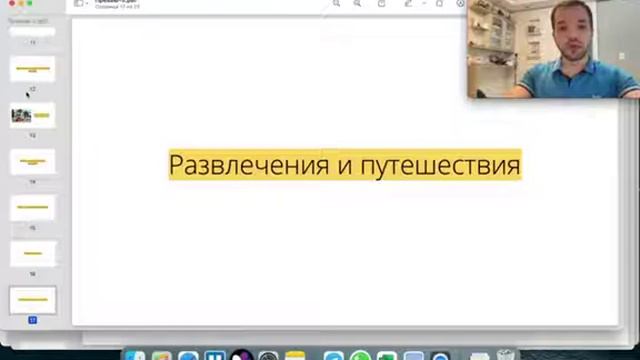Show the Markup toolbar icon
This screenshot has width=640, height=360.
(460, 3)
